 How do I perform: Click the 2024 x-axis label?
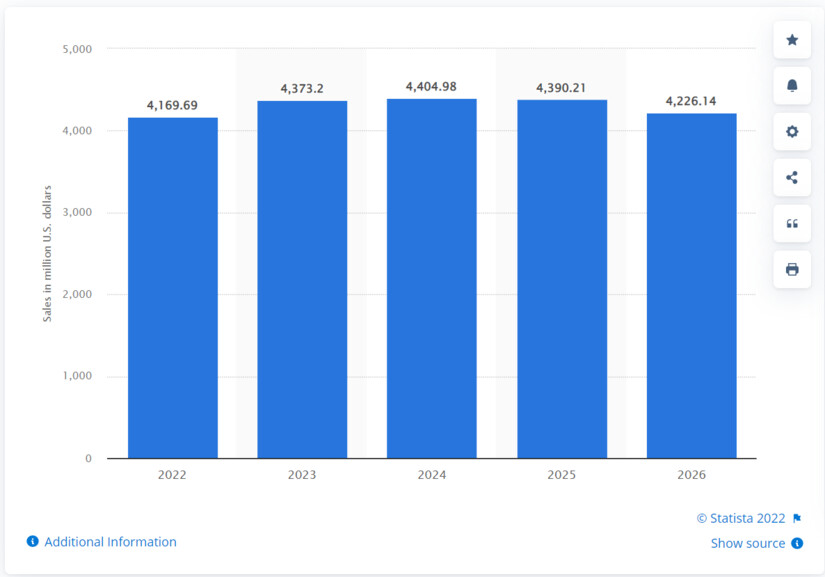pyautogui.click(x=431, y=474)
